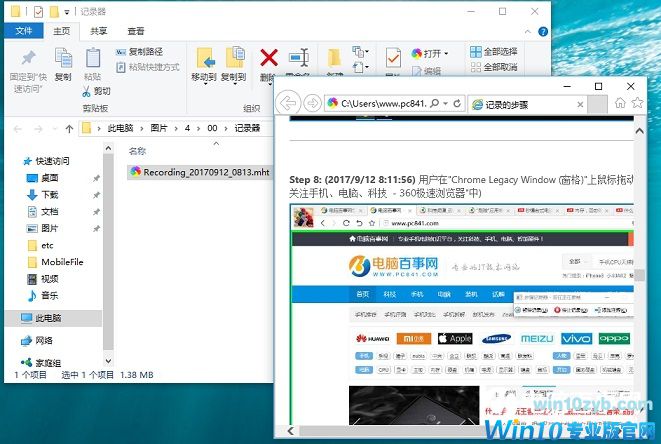This screenshot has height=444, width=661.
Task: Click Copy to (复制到) ribbon icon
Action: [x=234, y=58]
